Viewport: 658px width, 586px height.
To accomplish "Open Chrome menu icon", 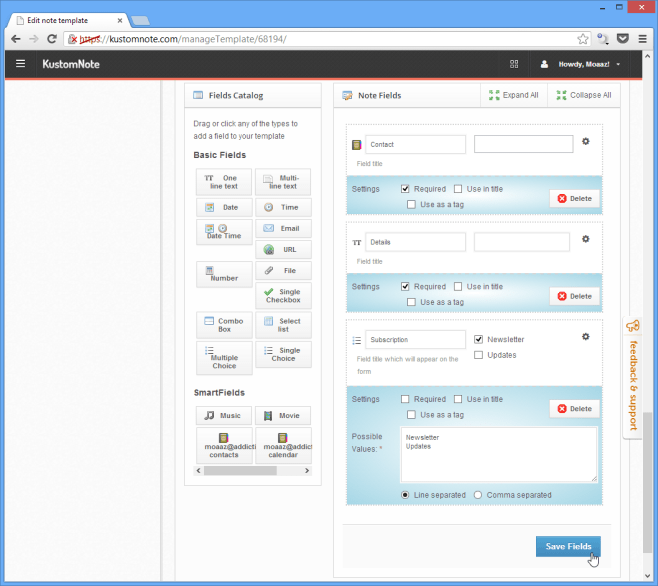I will tap(643, 39).
